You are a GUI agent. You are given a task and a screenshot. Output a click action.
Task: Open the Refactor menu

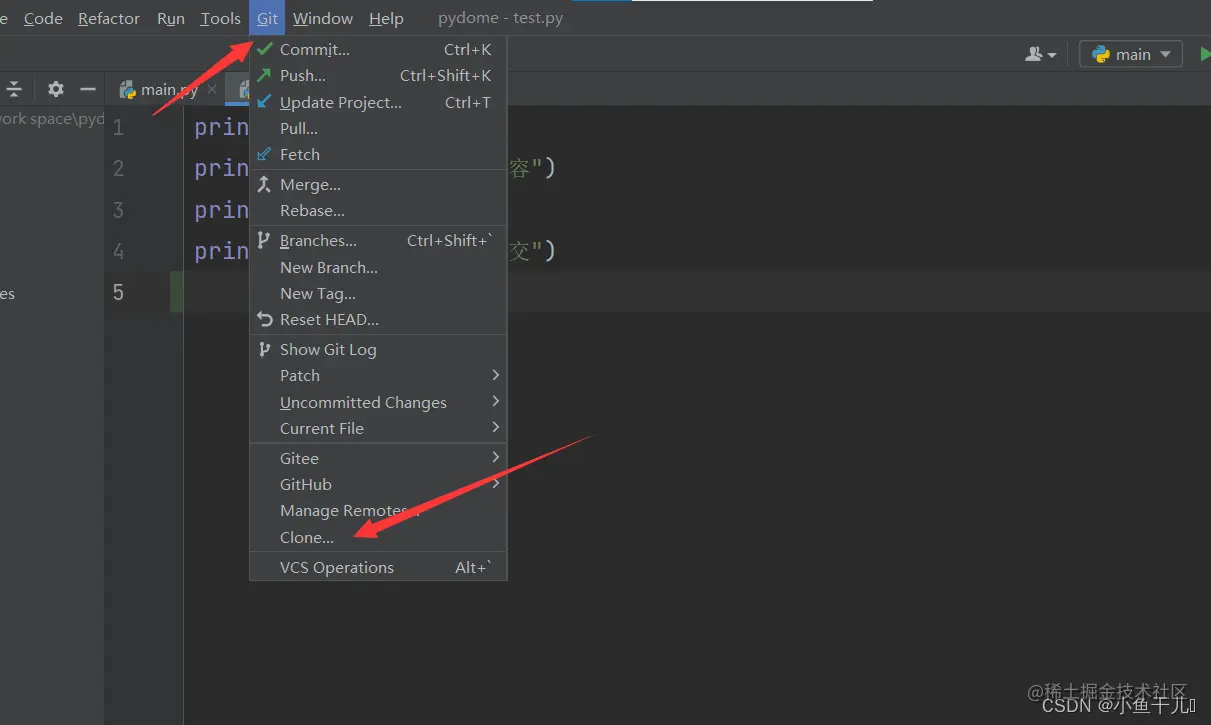[109, 18]
